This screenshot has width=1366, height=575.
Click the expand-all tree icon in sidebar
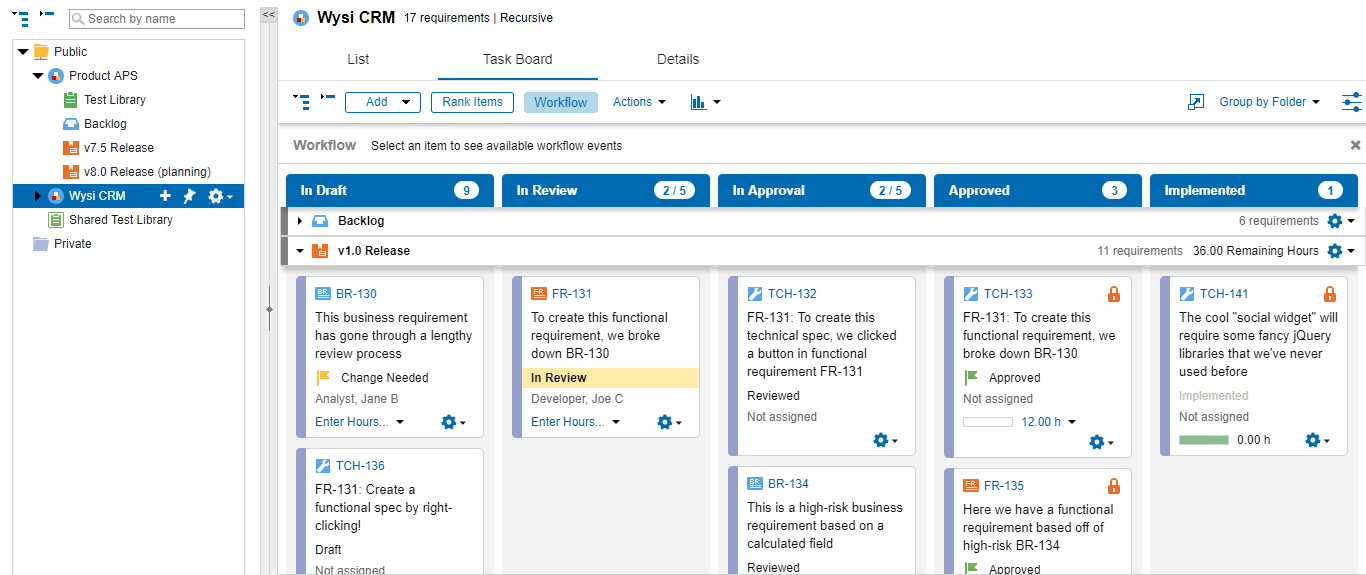click(21, 18)
